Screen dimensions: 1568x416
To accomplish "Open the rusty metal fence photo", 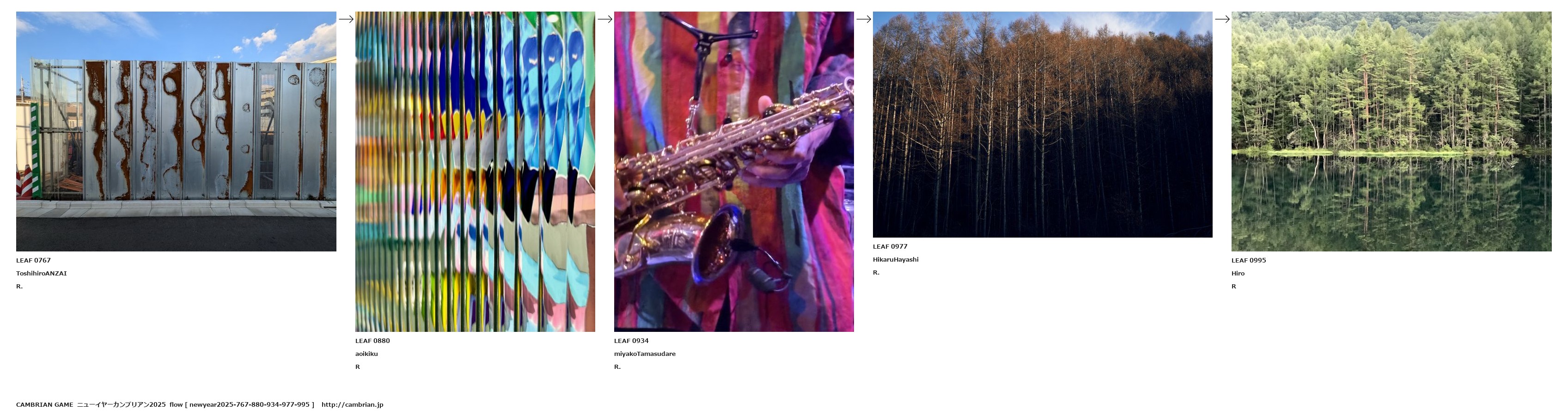I will (x=176, y=132).
